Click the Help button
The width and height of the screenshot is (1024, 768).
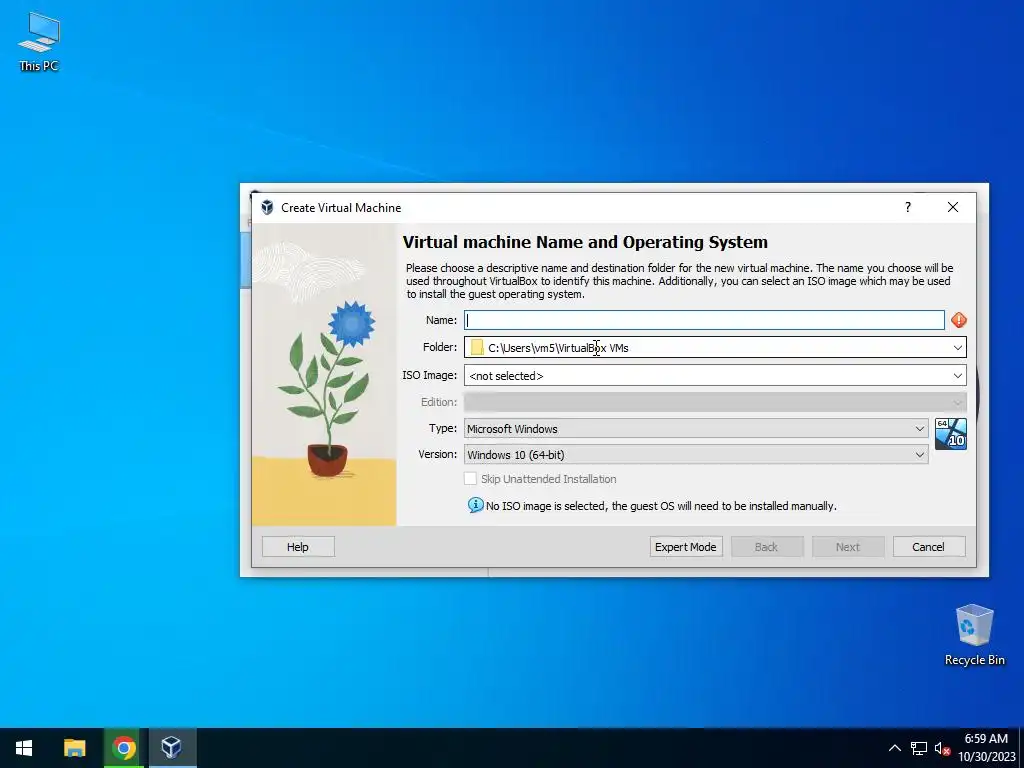pyautogui.click(x=298, y=547)
